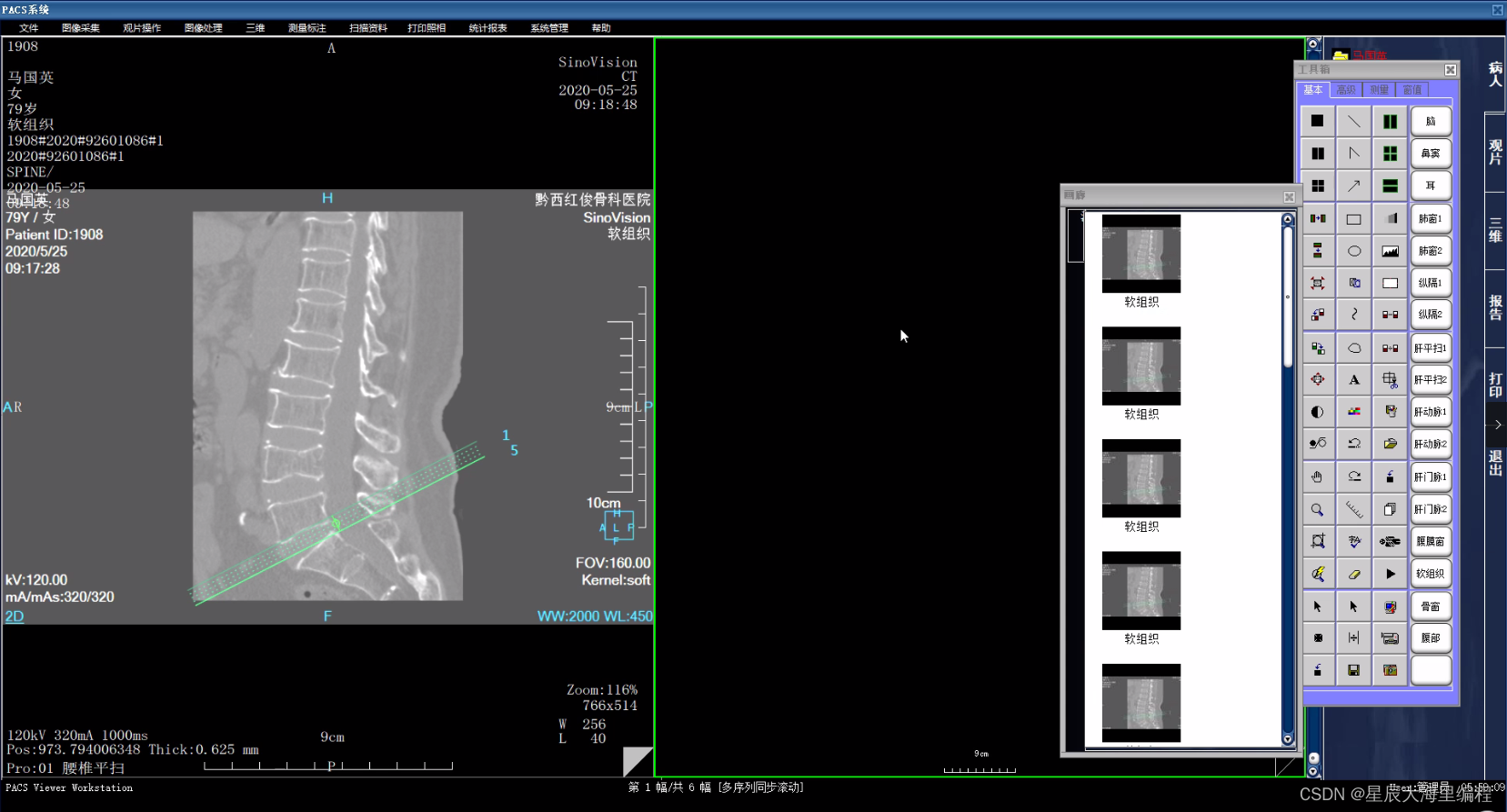This screenshot has width=1507, height=812.
Task: Close the 工具箱 toolbox panel
Action: [1450, 70]
